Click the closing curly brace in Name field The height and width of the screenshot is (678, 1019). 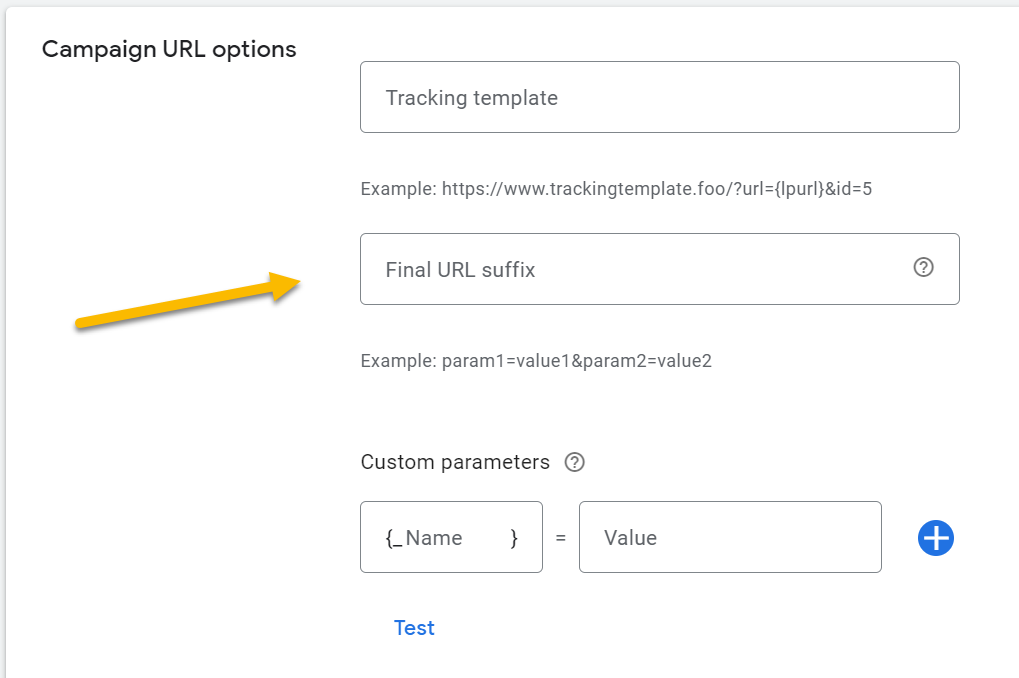[514, 538]
